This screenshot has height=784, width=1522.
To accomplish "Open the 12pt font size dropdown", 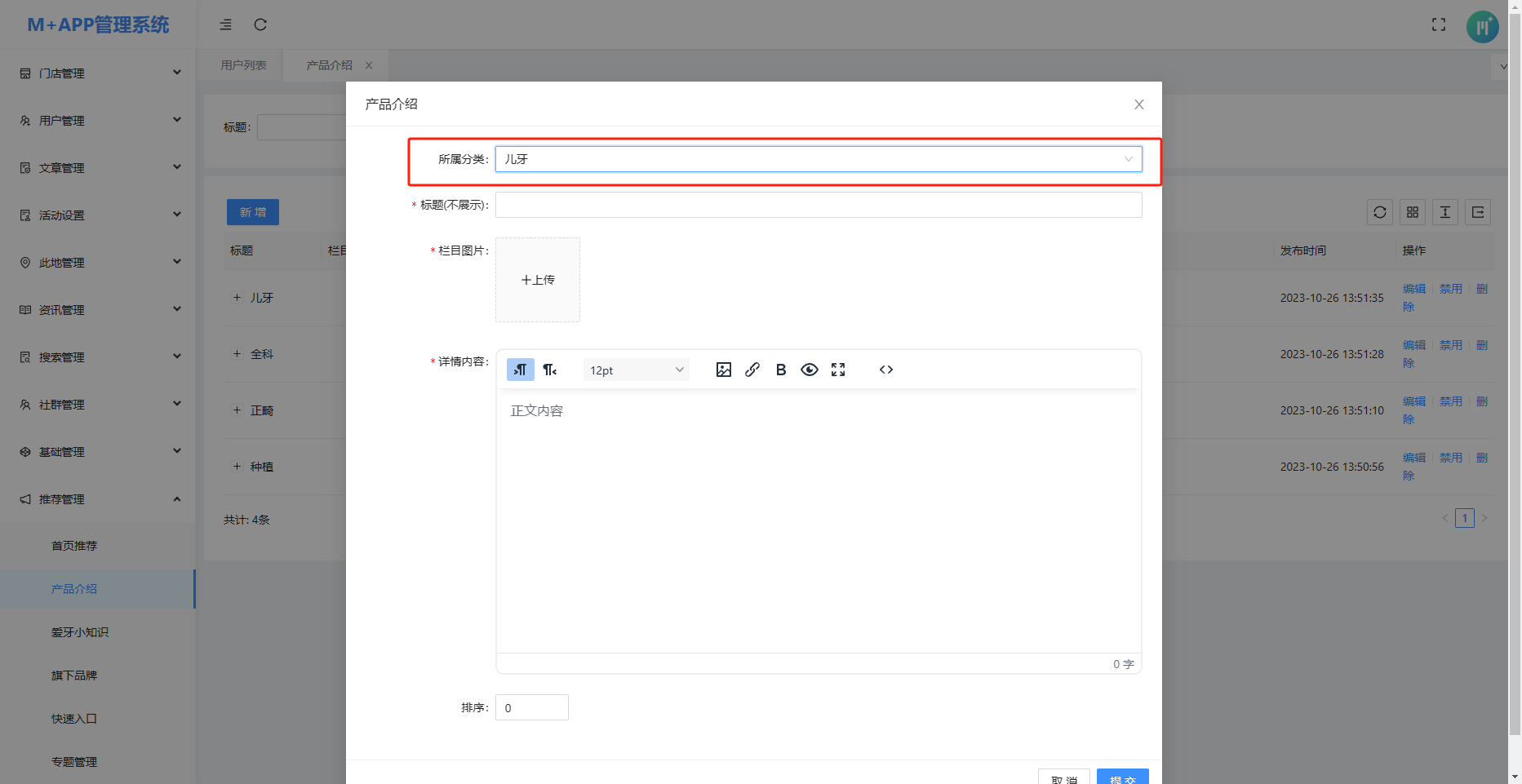I will tap(637, 370).
